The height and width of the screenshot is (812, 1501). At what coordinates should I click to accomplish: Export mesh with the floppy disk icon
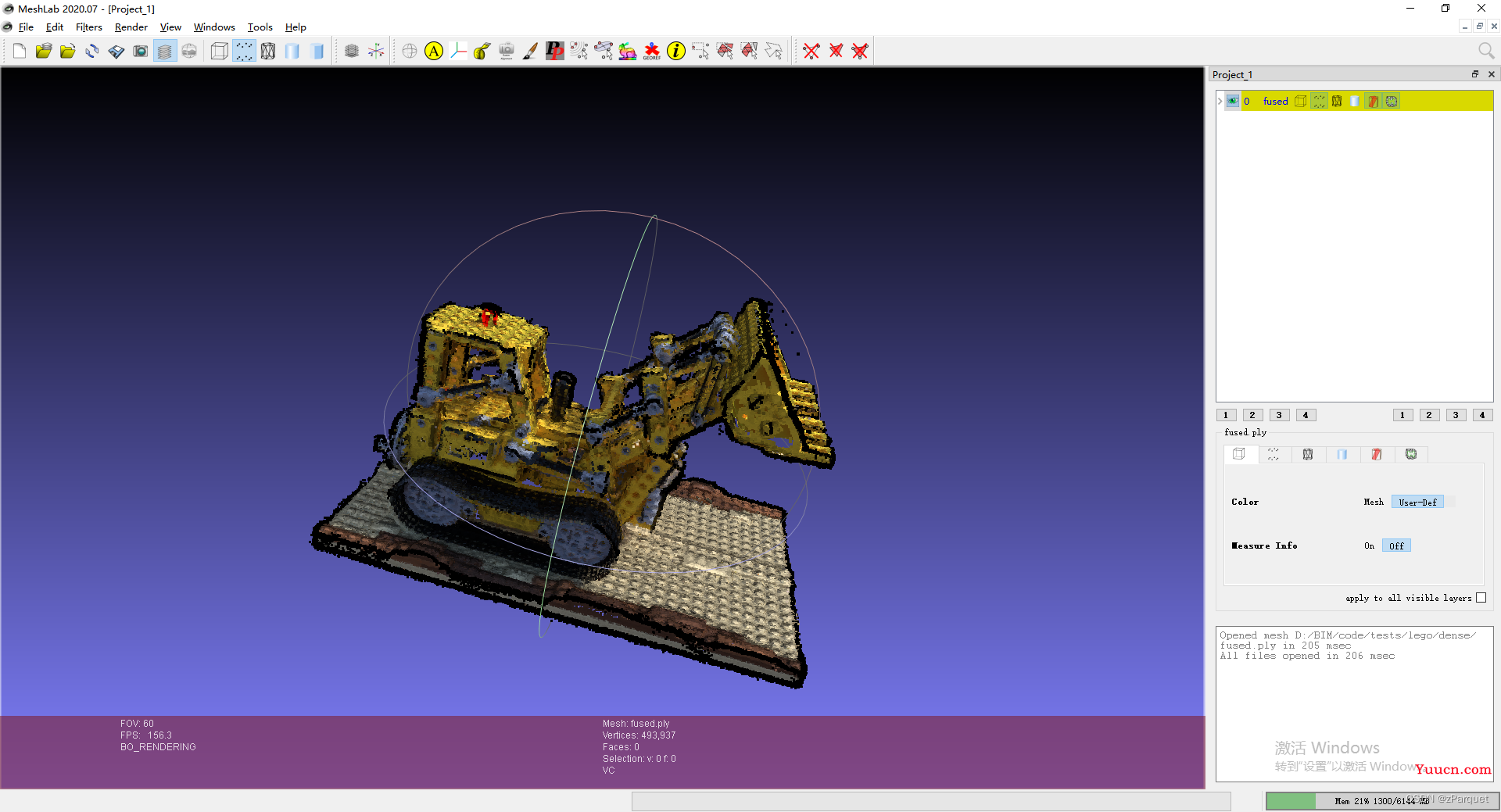[x=116, y=52]
